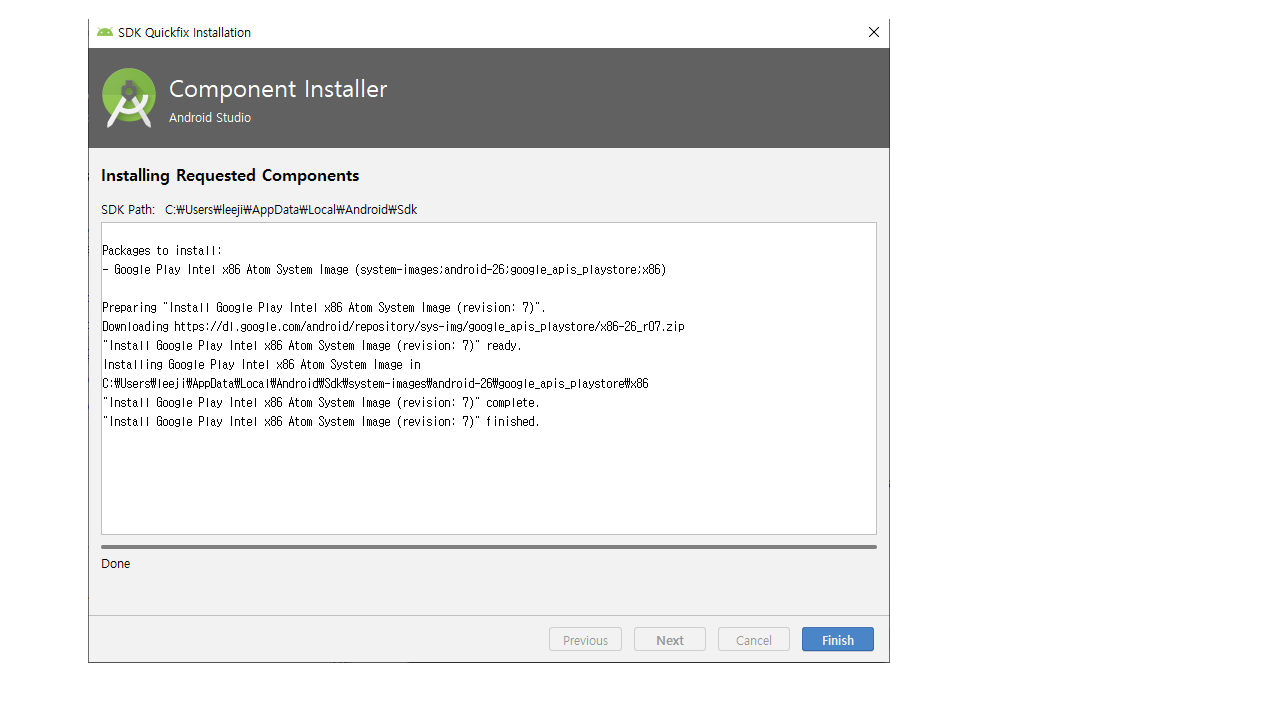This screenshot has height=720, width=1280.
Task: Click the Downloading URL line in log
Action: click(393, 327)
